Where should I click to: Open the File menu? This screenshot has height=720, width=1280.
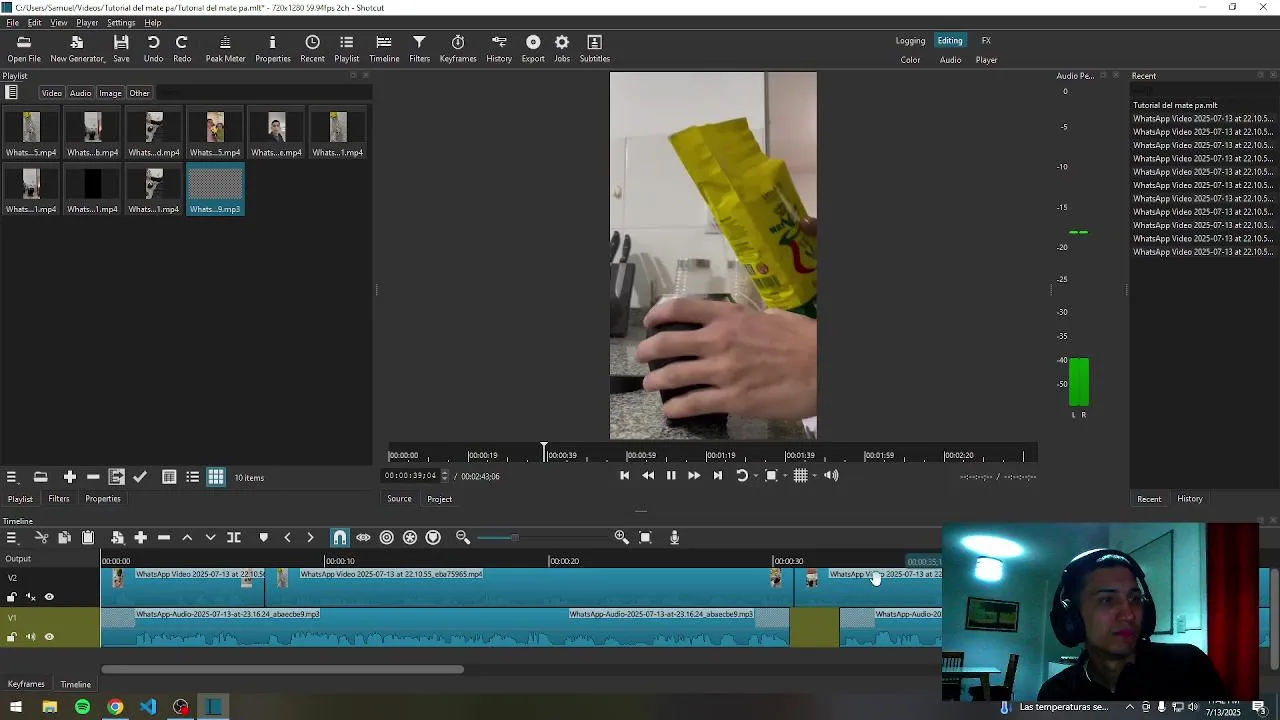(12, 22)
